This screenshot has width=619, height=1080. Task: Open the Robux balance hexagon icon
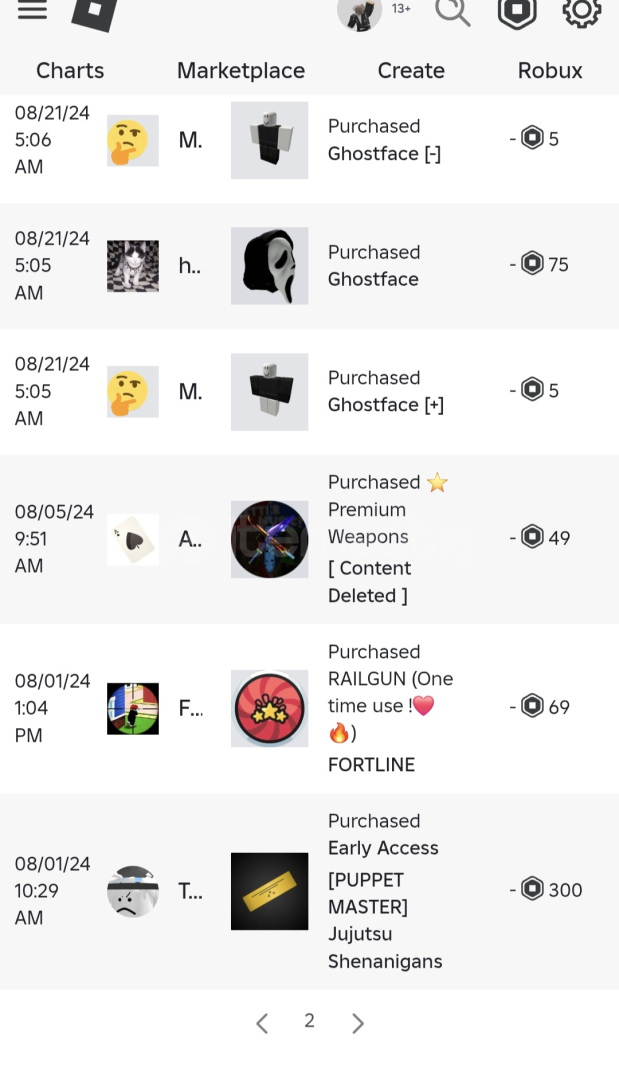pos(517,12)
